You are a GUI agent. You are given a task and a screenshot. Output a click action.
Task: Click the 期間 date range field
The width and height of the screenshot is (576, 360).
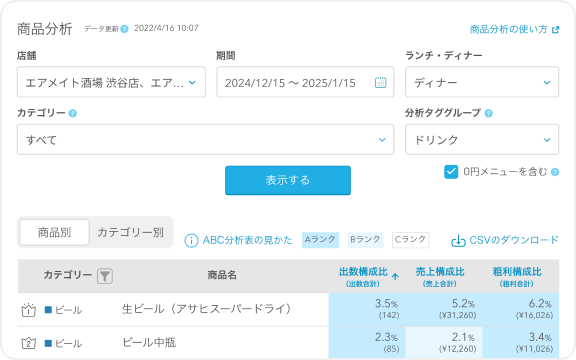tap(305, 82)
